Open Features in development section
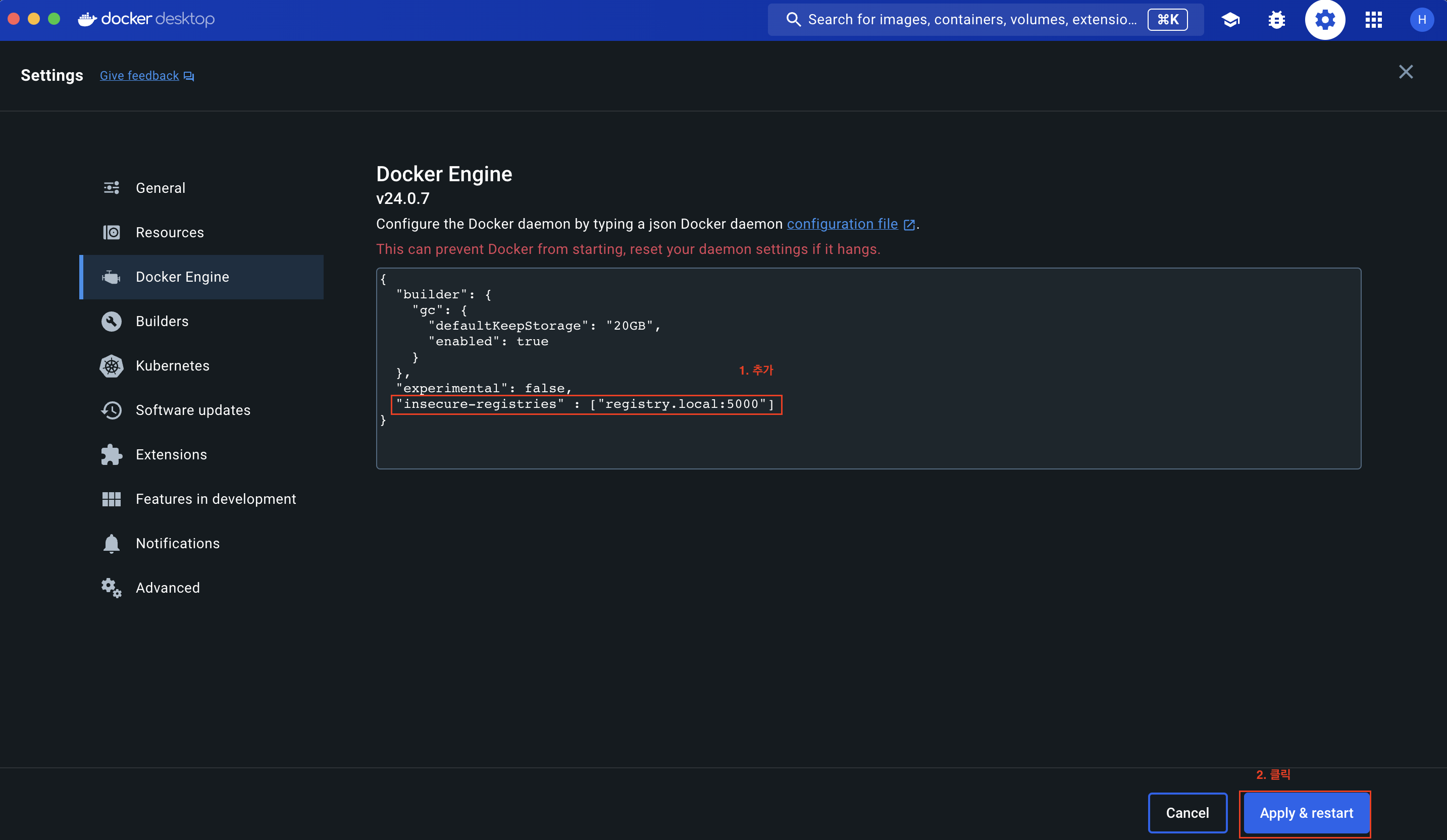The width and height of the screenshot is (1447, 840). coord(215,499)
